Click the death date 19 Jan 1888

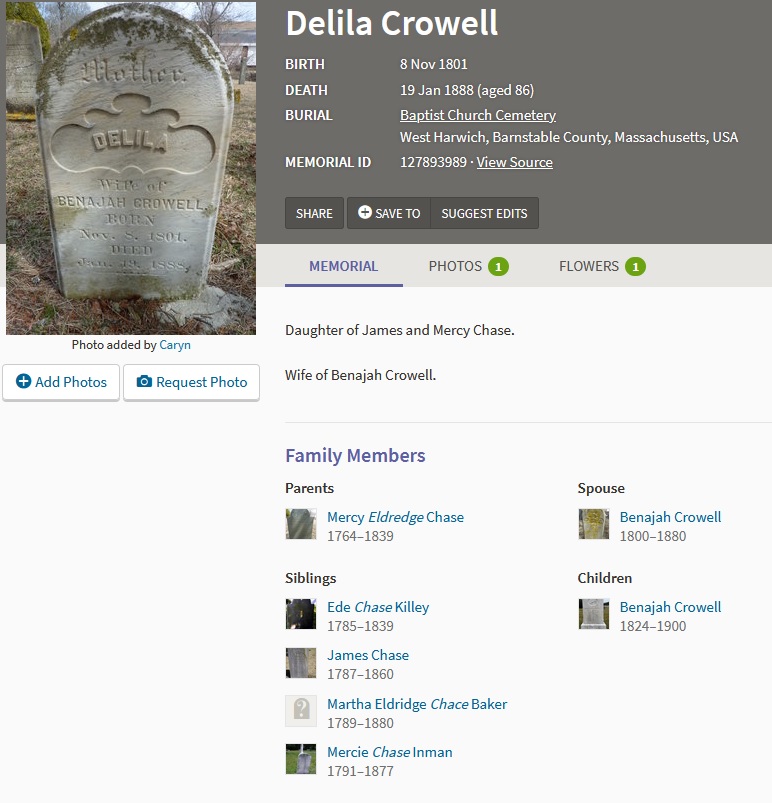436,90
